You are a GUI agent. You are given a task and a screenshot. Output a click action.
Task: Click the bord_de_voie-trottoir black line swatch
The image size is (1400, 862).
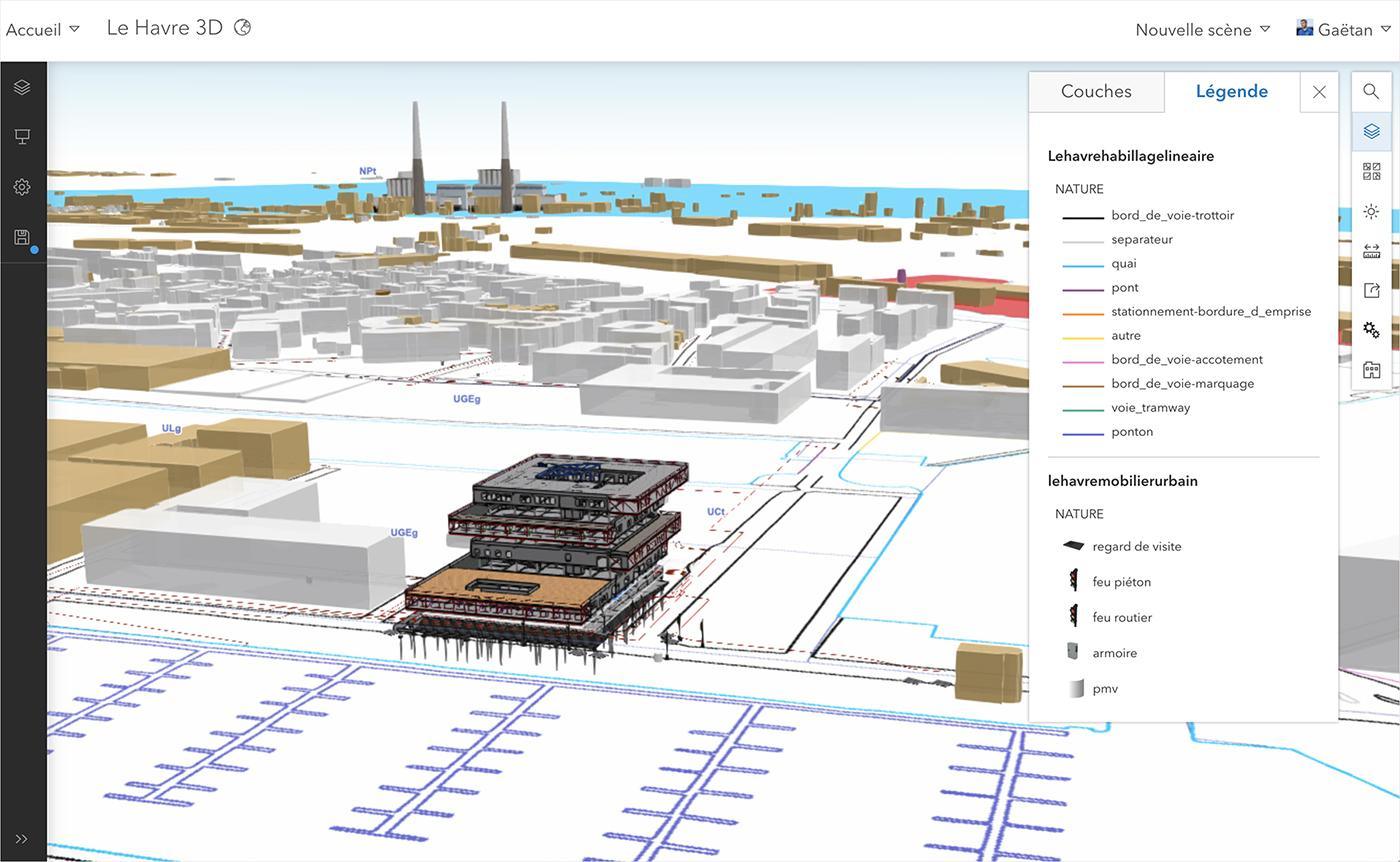(x=1082, y=217)
